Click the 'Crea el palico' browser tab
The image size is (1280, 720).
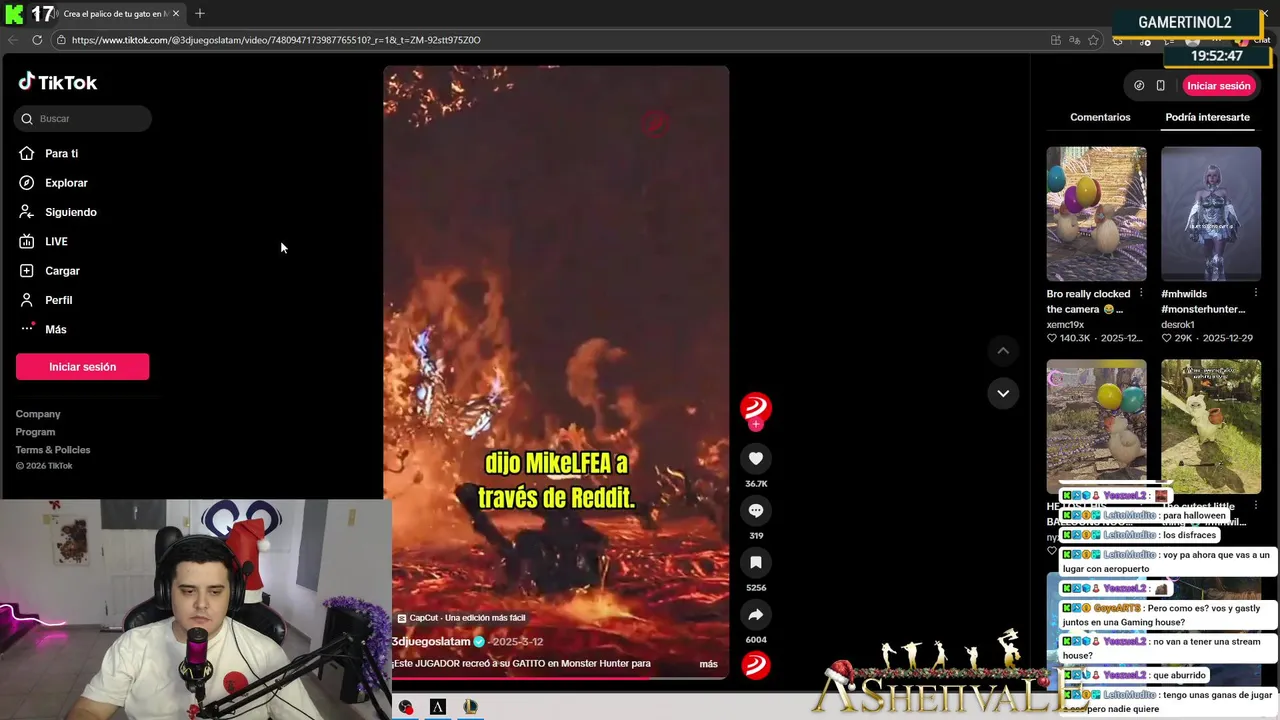[x=115, y=14]
